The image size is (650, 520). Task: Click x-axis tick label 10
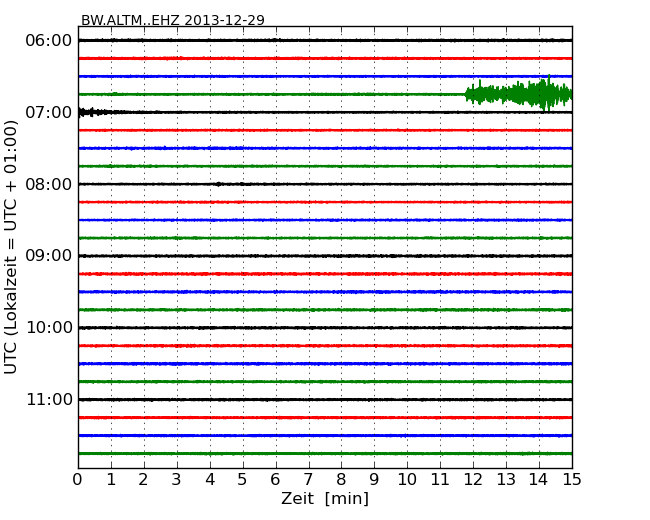click(x=407, y=480)
